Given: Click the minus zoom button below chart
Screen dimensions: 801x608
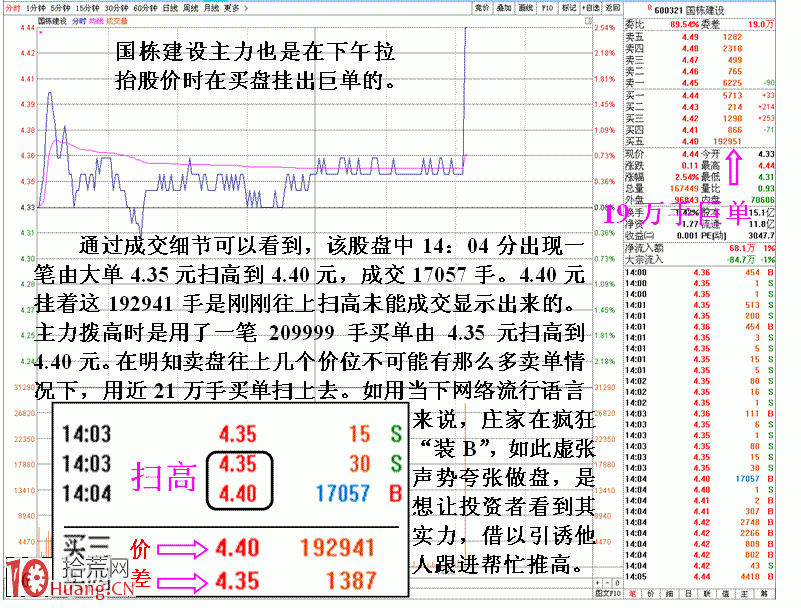Looking at the screenshot, I should click(607, 582).
